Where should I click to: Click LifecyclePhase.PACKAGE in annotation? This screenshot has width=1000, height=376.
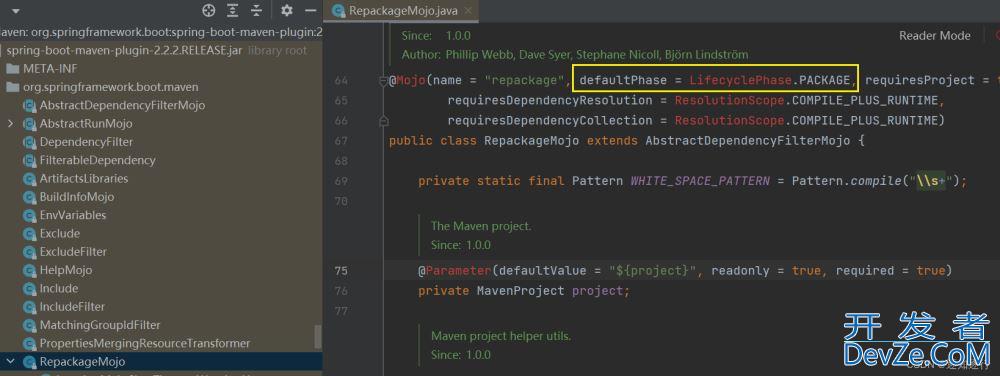coord(770,80)
